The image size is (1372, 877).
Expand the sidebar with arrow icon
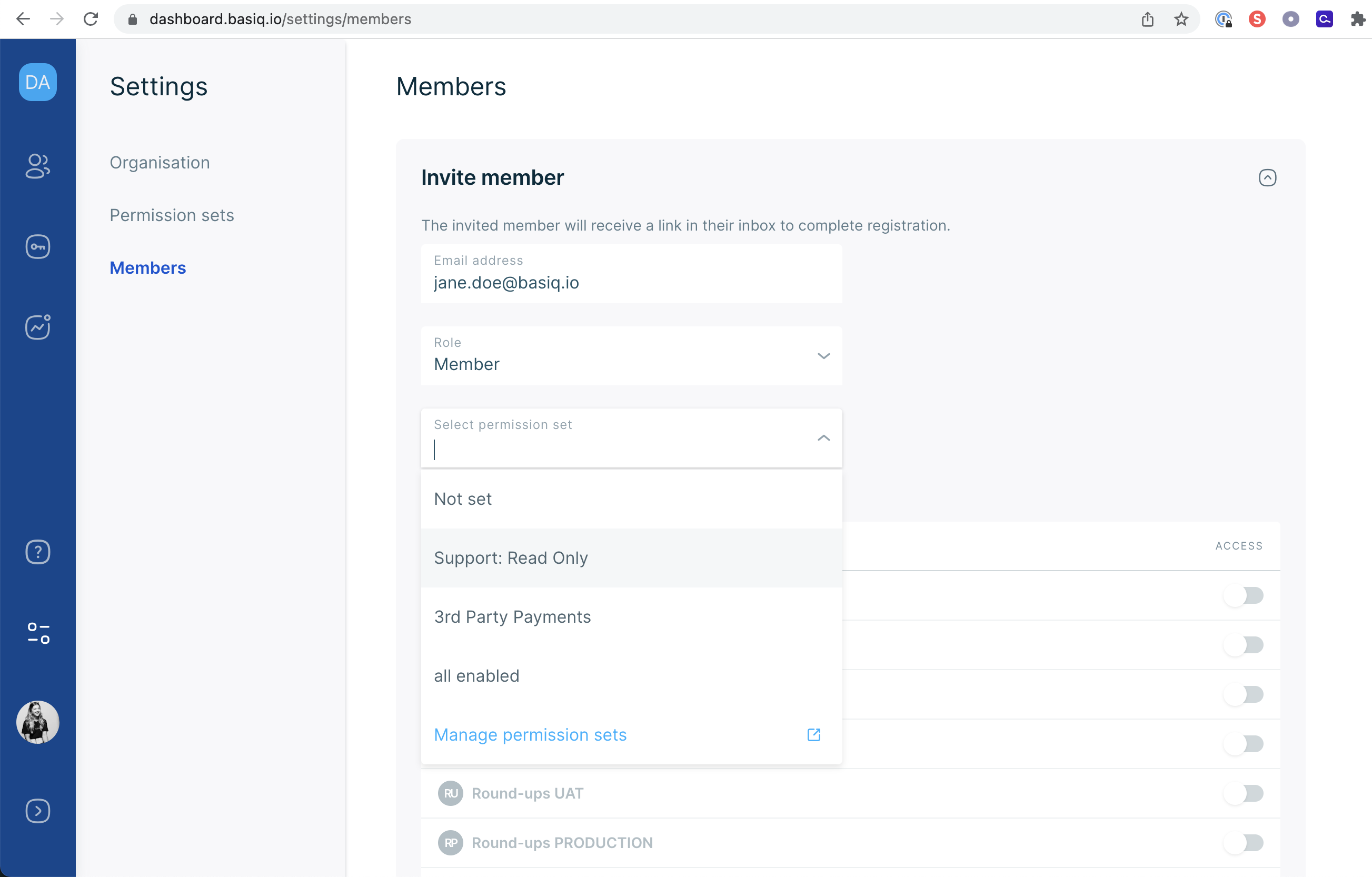37,810
